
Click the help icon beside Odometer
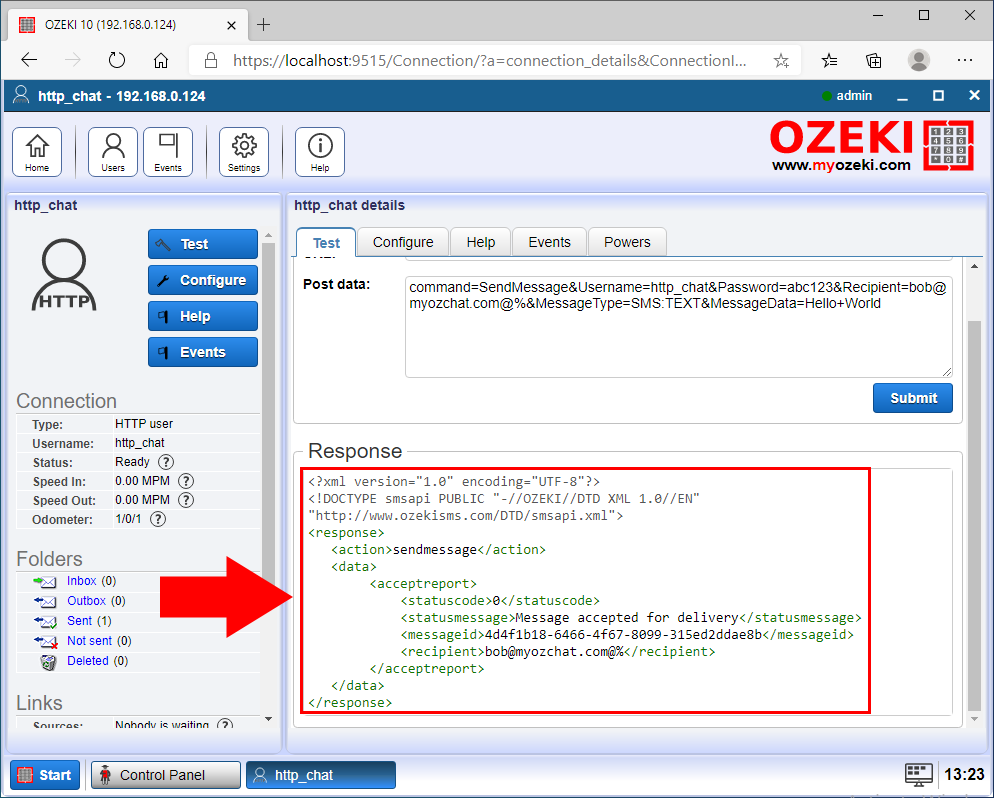pos(158,519)
